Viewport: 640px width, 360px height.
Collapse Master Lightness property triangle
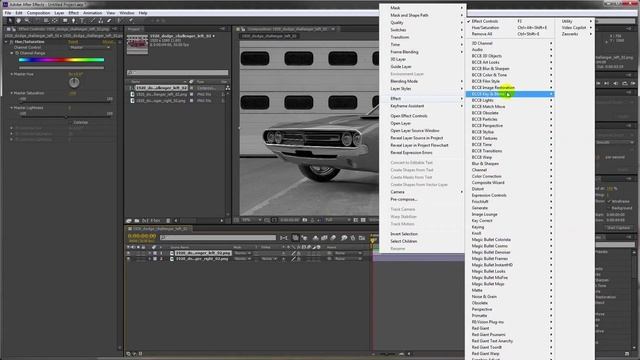tap(12, 108)
